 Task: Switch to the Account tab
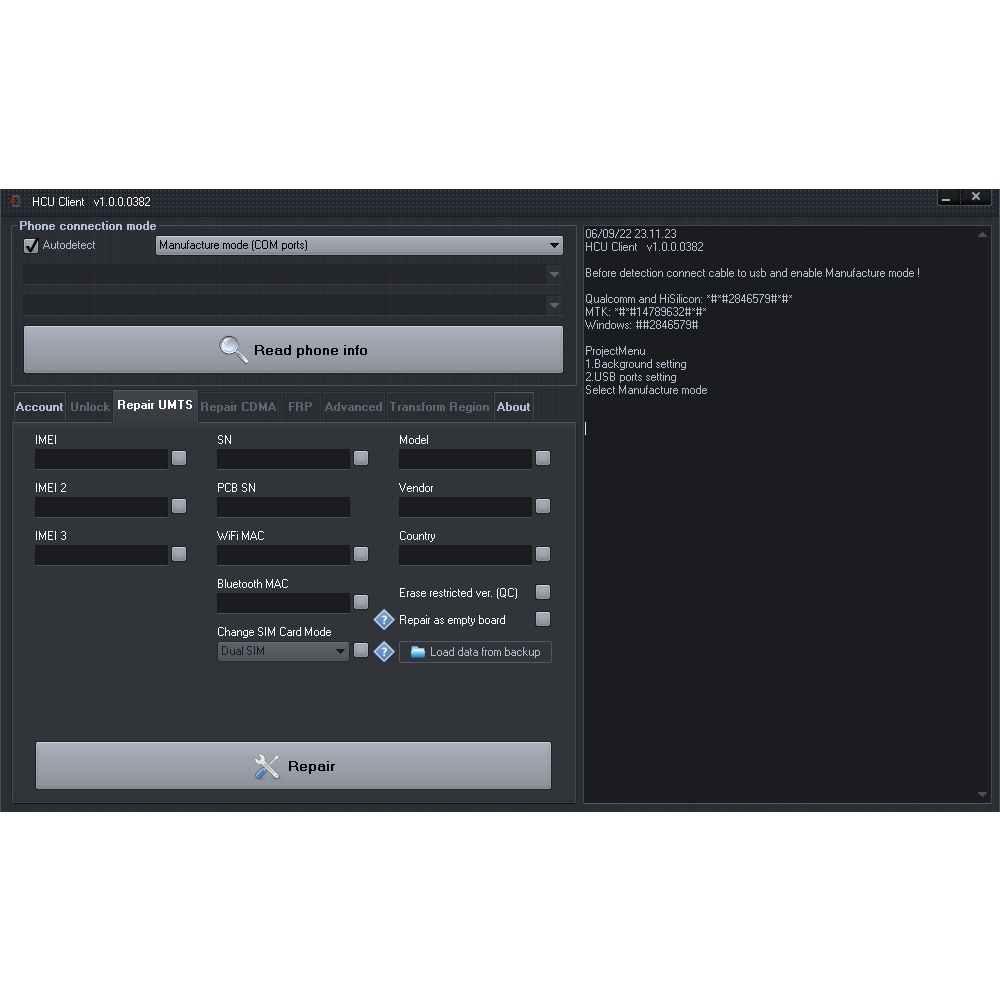[40, 407]
